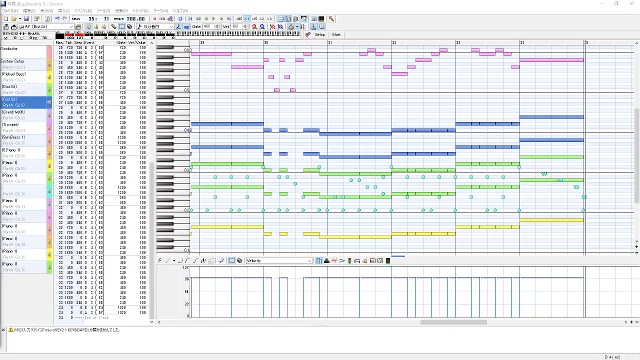This screenshot has height=360, width=640.
Task: Open the File menu
Action: 11,11
